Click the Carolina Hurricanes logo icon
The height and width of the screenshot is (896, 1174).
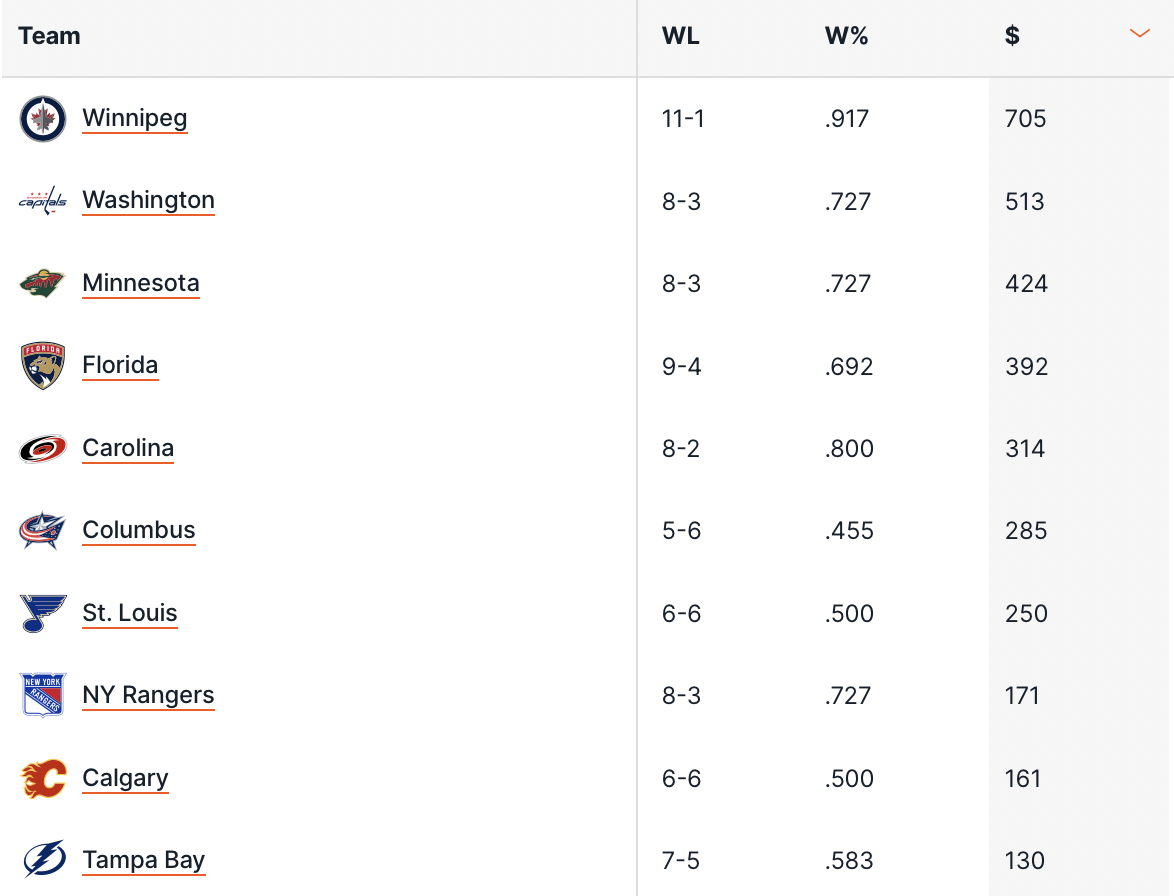(x=43, y=448)
